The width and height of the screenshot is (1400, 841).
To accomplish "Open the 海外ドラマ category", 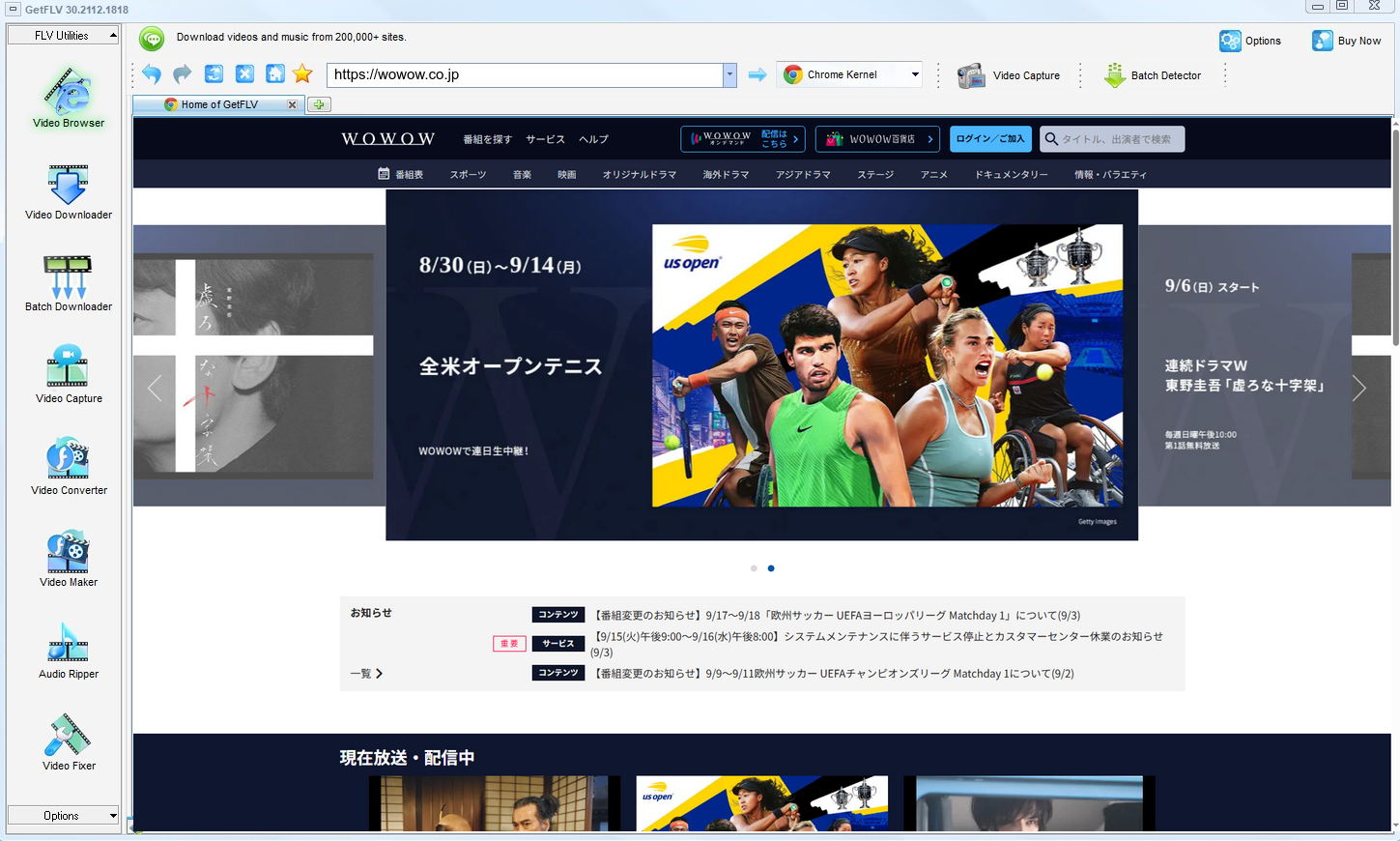I will pos(726,175).
